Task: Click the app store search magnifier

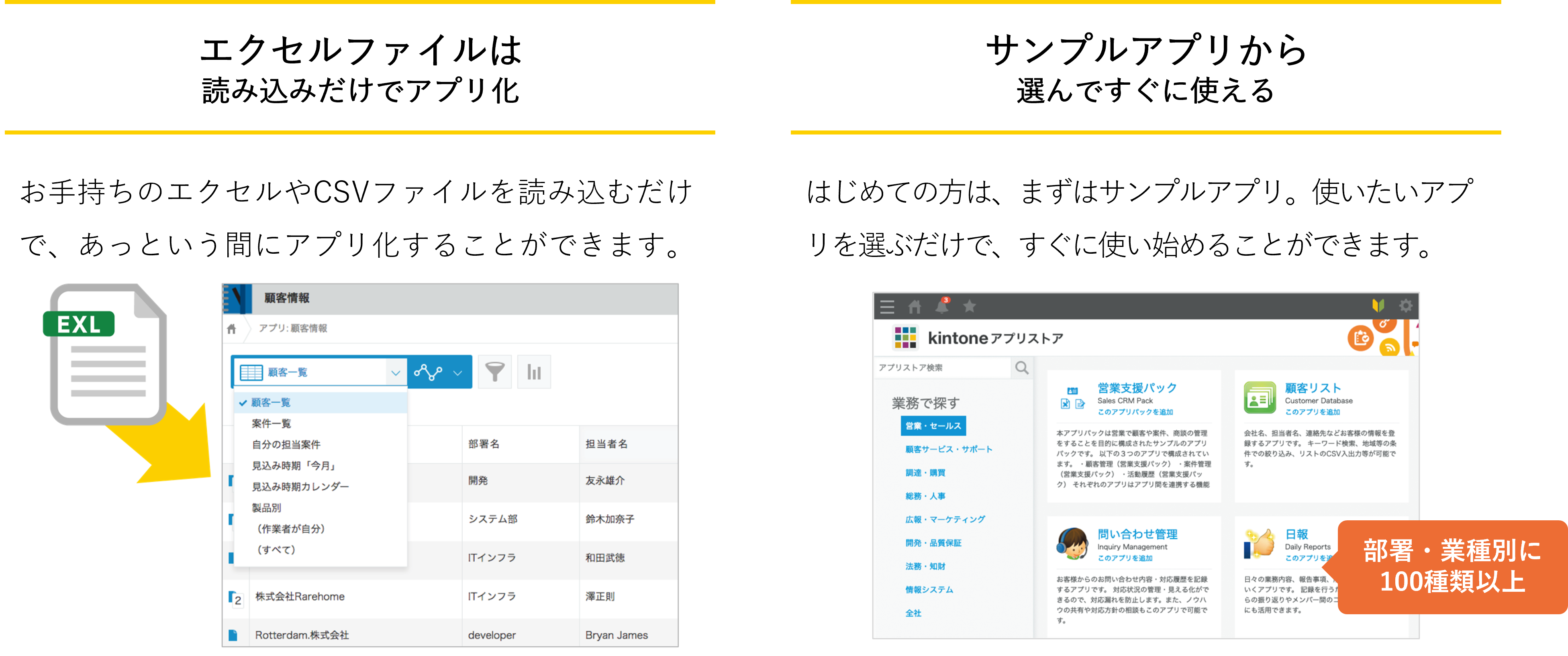Action: click(1021, 368)
